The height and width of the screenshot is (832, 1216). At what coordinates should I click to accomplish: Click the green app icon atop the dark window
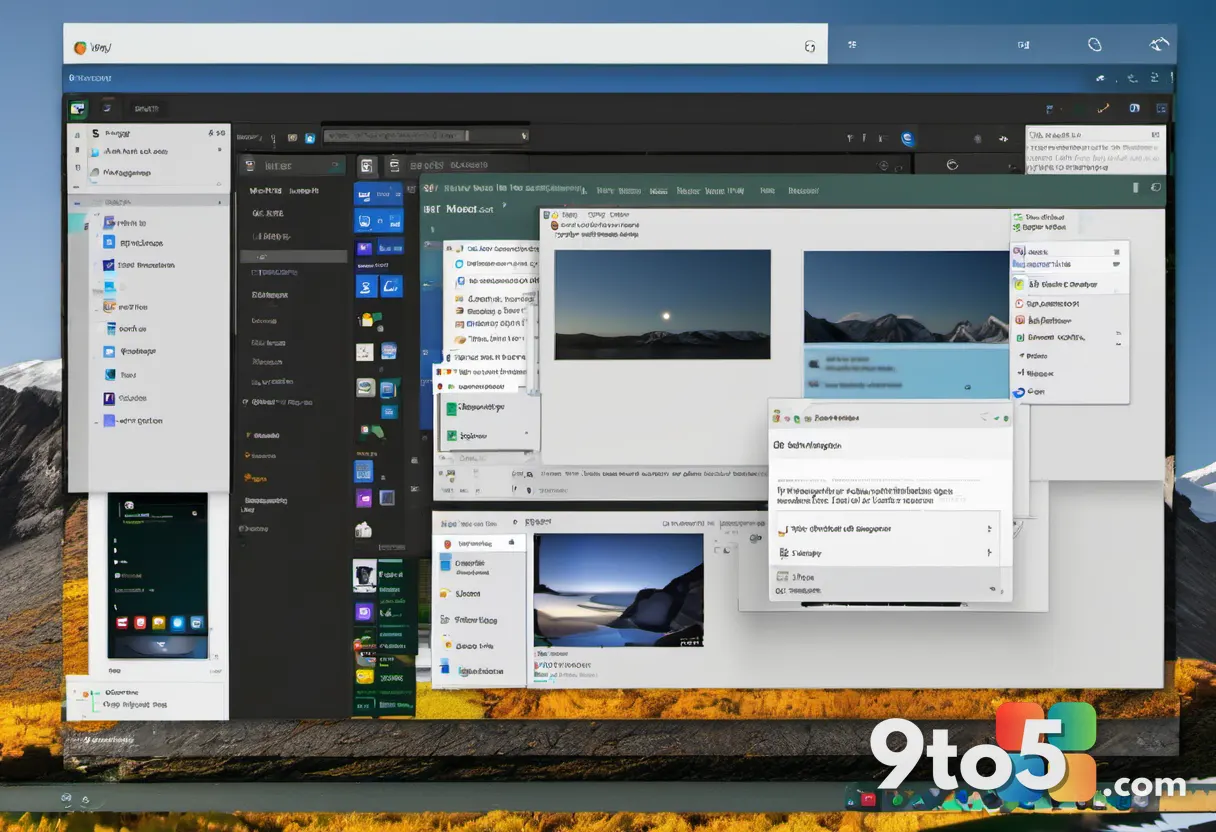pyautogui.click(x=78, y=109)
